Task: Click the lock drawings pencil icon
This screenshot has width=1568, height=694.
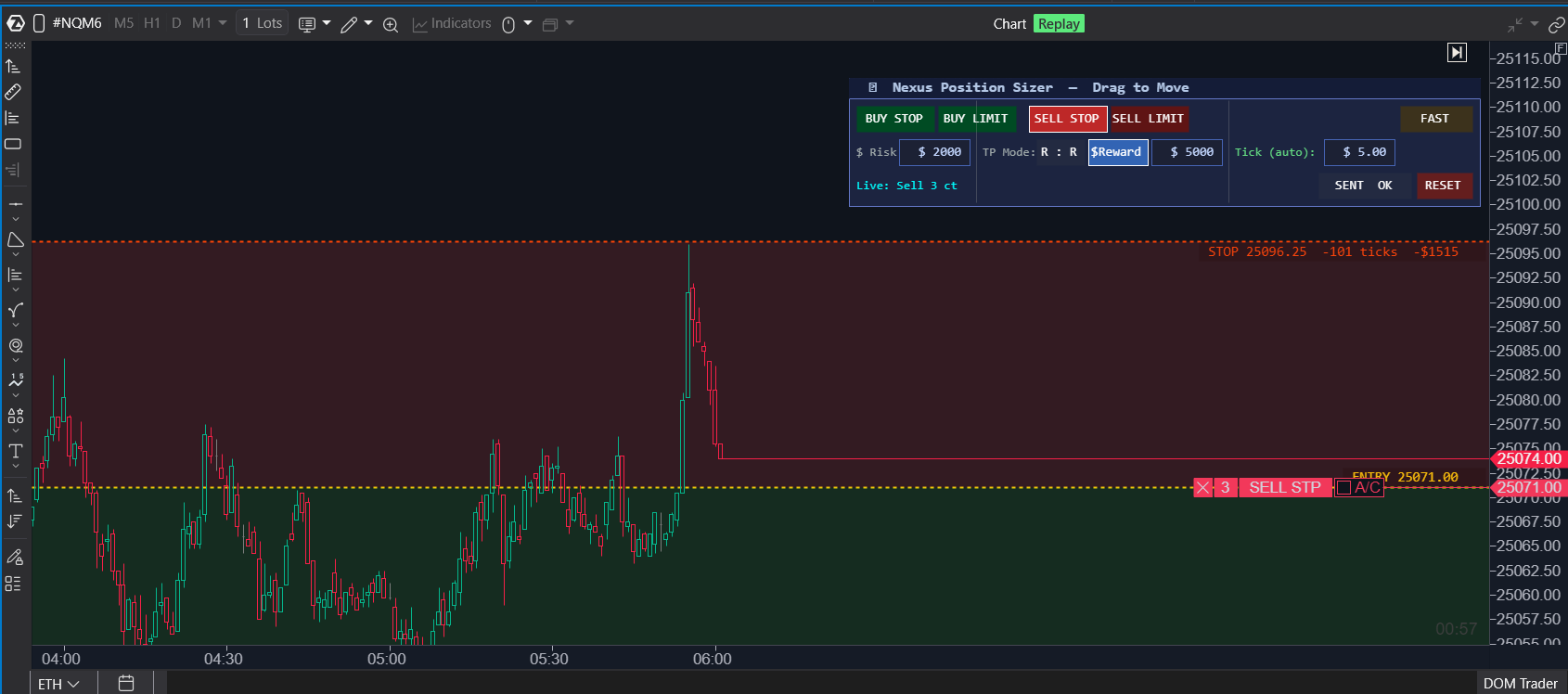Action: [x=14, y=557]
